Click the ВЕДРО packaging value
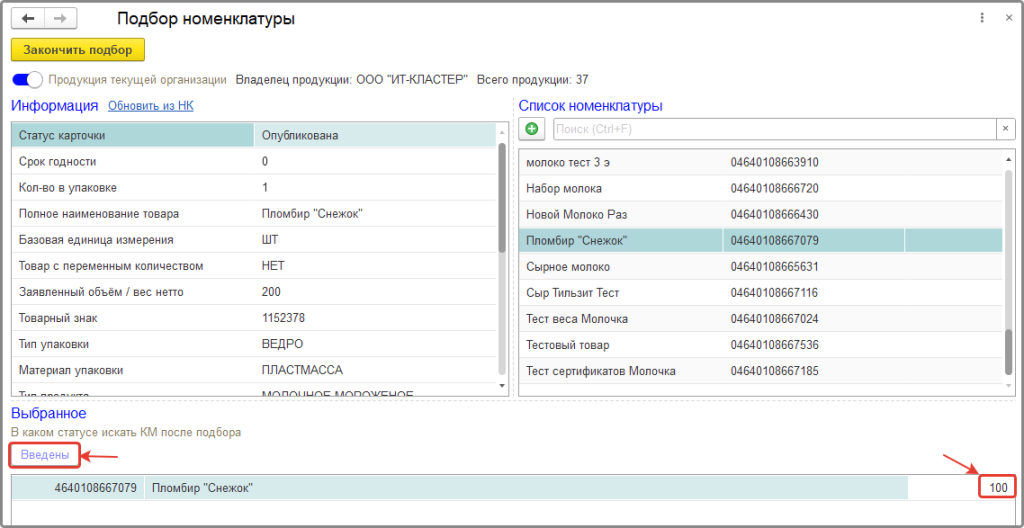Screen dimensions: 1024x528 [282, 344]
